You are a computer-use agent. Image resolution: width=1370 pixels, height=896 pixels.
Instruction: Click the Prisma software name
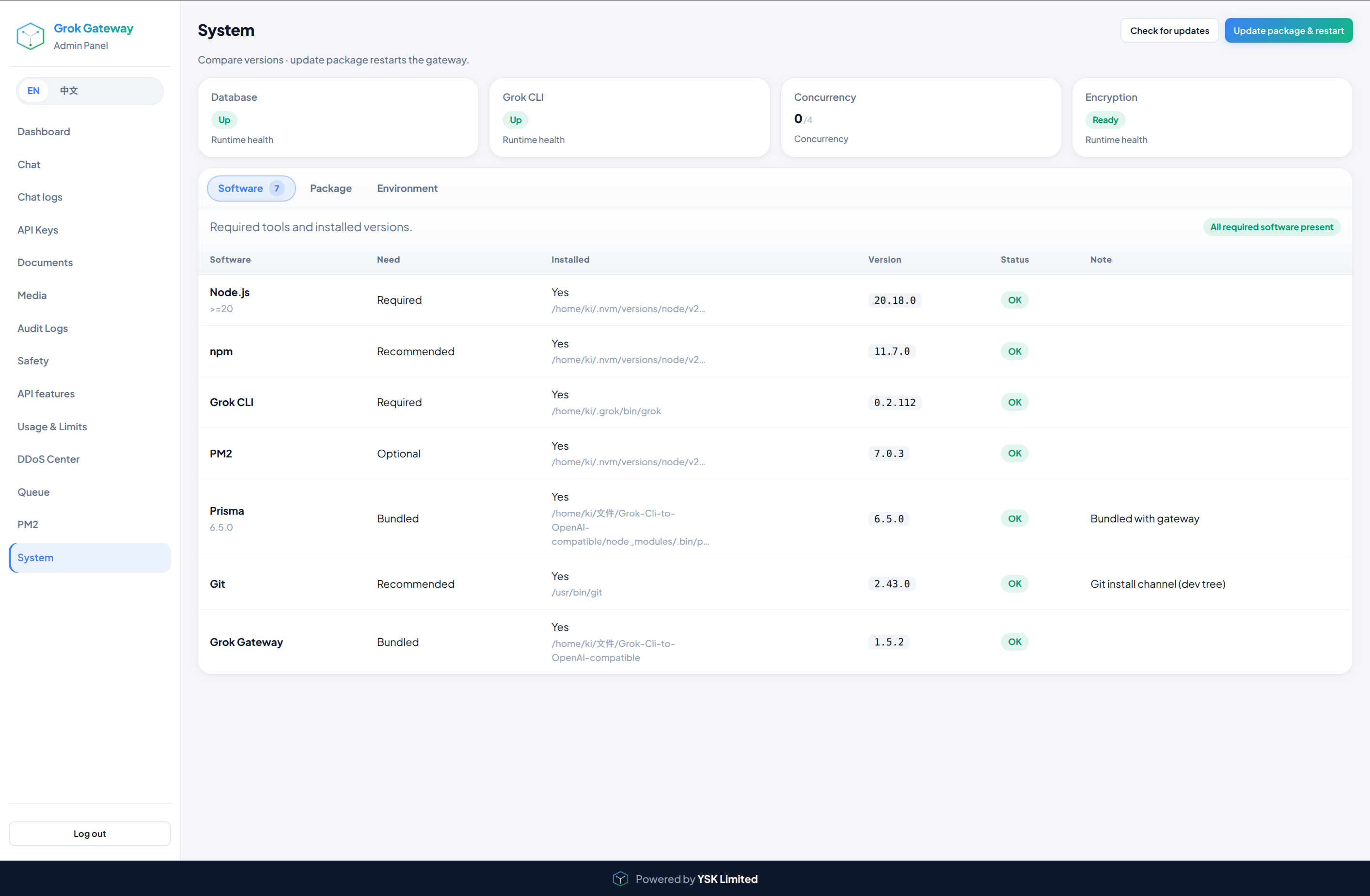(x=227, y=511)
